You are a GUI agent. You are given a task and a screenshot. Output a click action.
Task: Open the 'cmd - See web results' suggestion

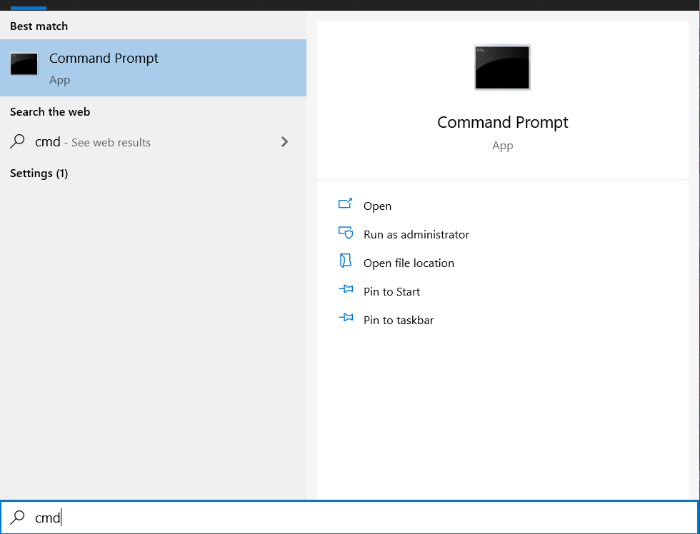tap(93, 142)
